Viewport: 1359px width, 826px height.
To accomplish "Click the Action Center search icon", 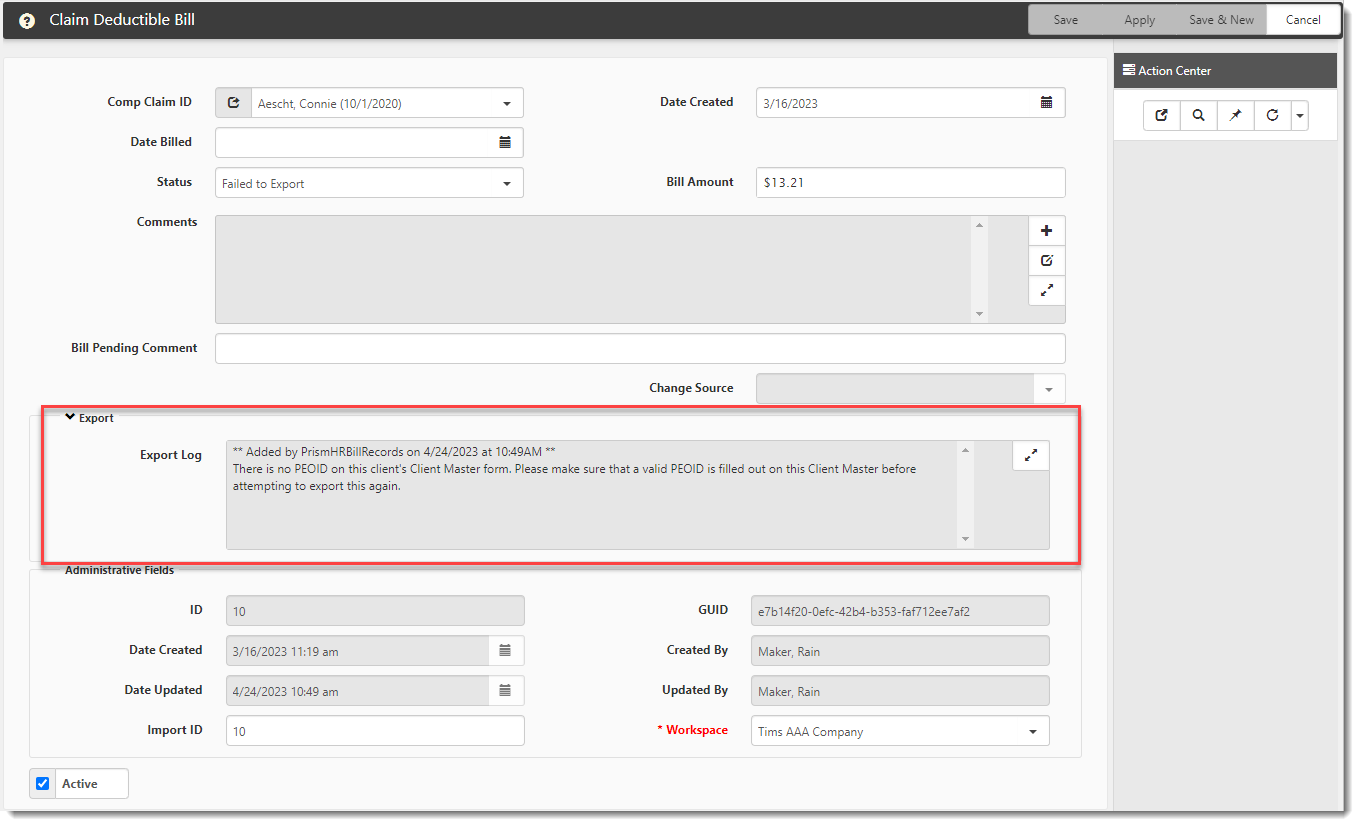I will (1198, 116).
